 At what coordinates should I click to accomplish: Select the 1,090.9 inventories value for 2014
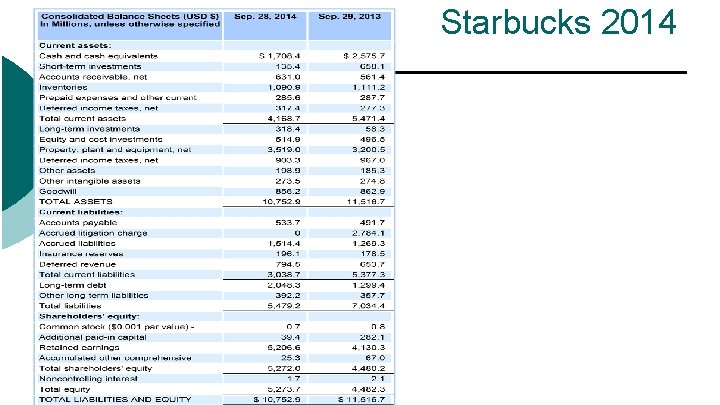coord(284,87)
